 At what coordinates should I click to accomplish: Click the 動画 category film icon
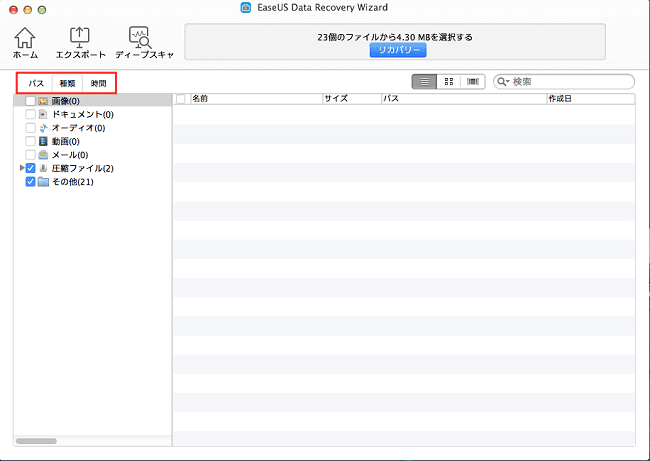tap(43, 141)
